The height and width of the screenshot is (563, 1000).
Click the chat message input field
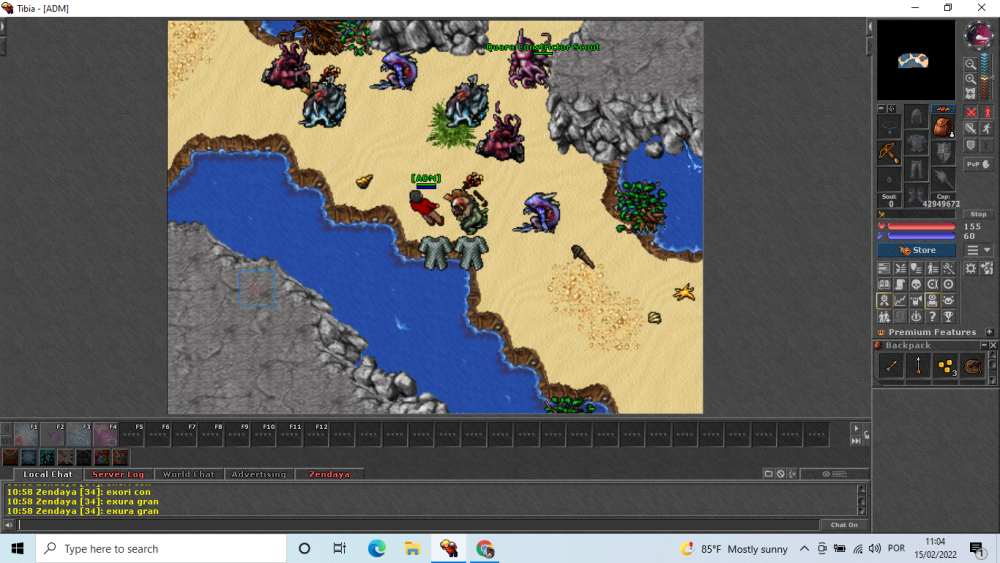[418, 525]
